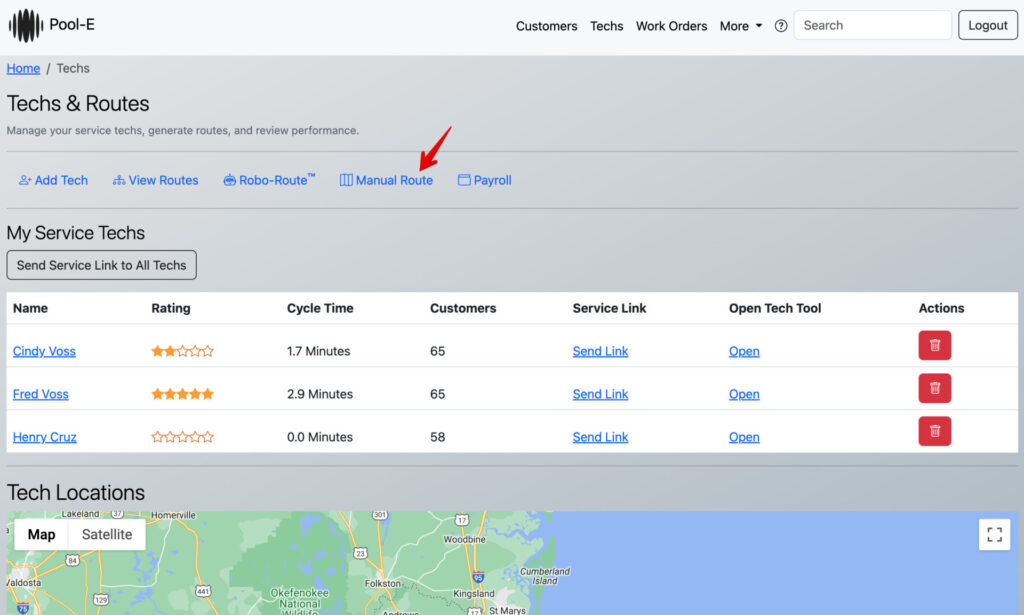Click Kingsland label on the map
Screen dimensions: 1024x615
473,593
